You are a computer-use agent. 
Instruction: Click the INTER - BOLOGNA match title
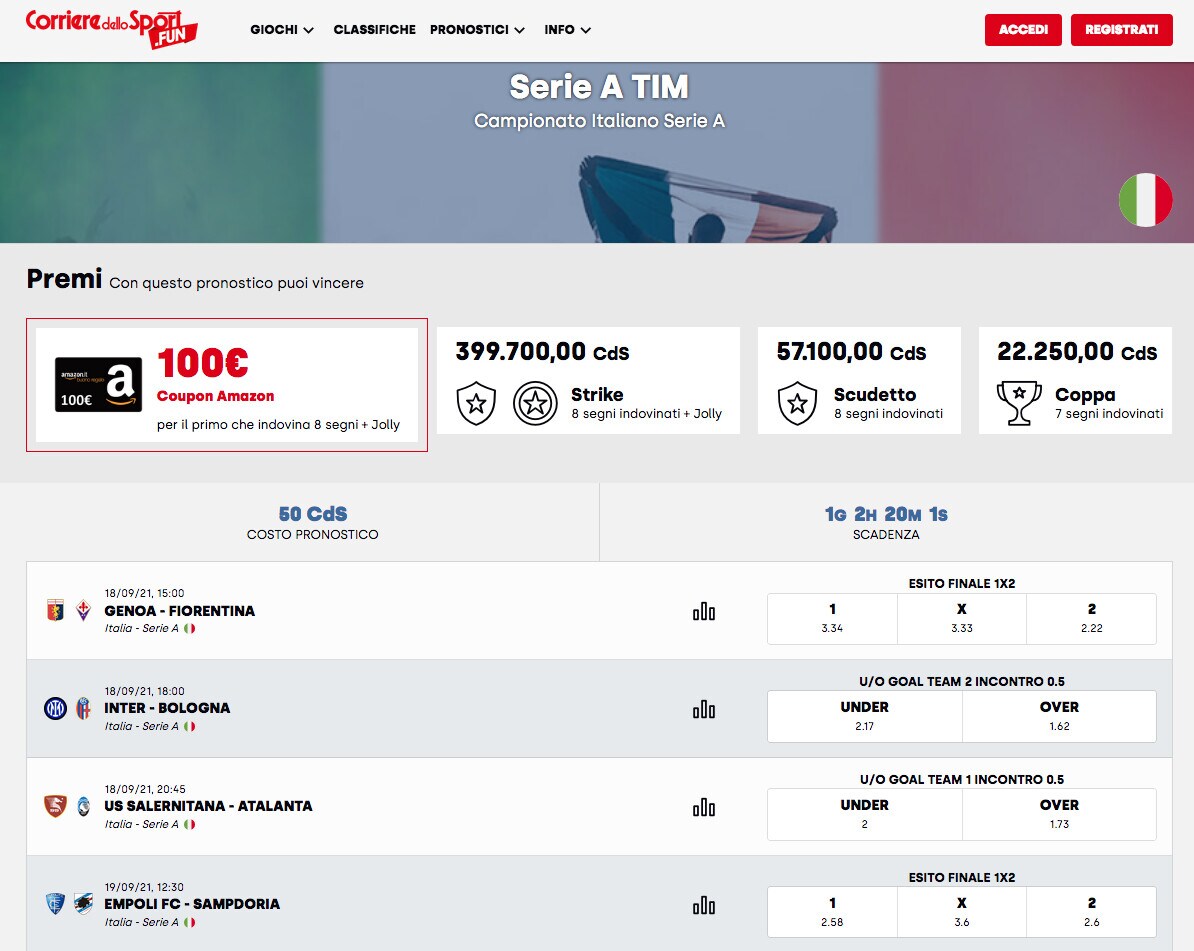[x=167, y=708]
